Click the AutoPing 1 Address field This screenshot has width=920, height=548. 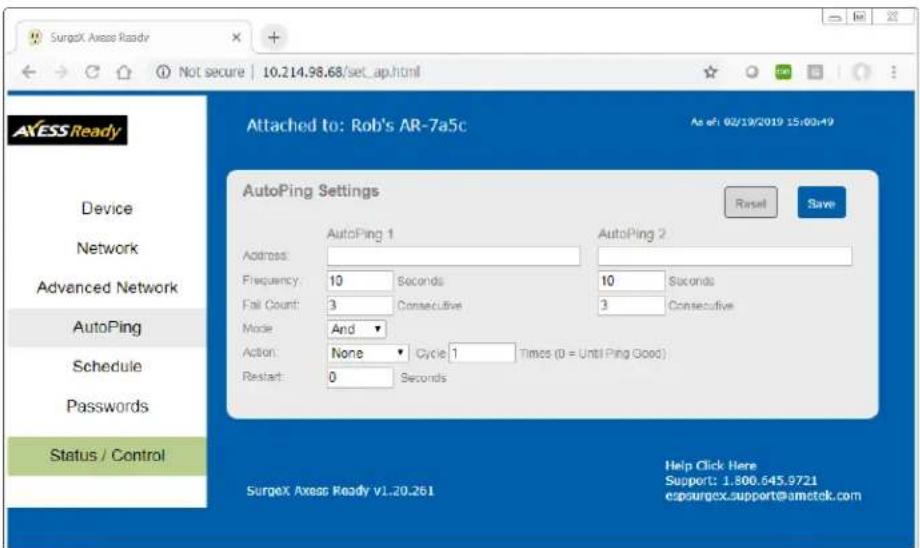[454, 256]
